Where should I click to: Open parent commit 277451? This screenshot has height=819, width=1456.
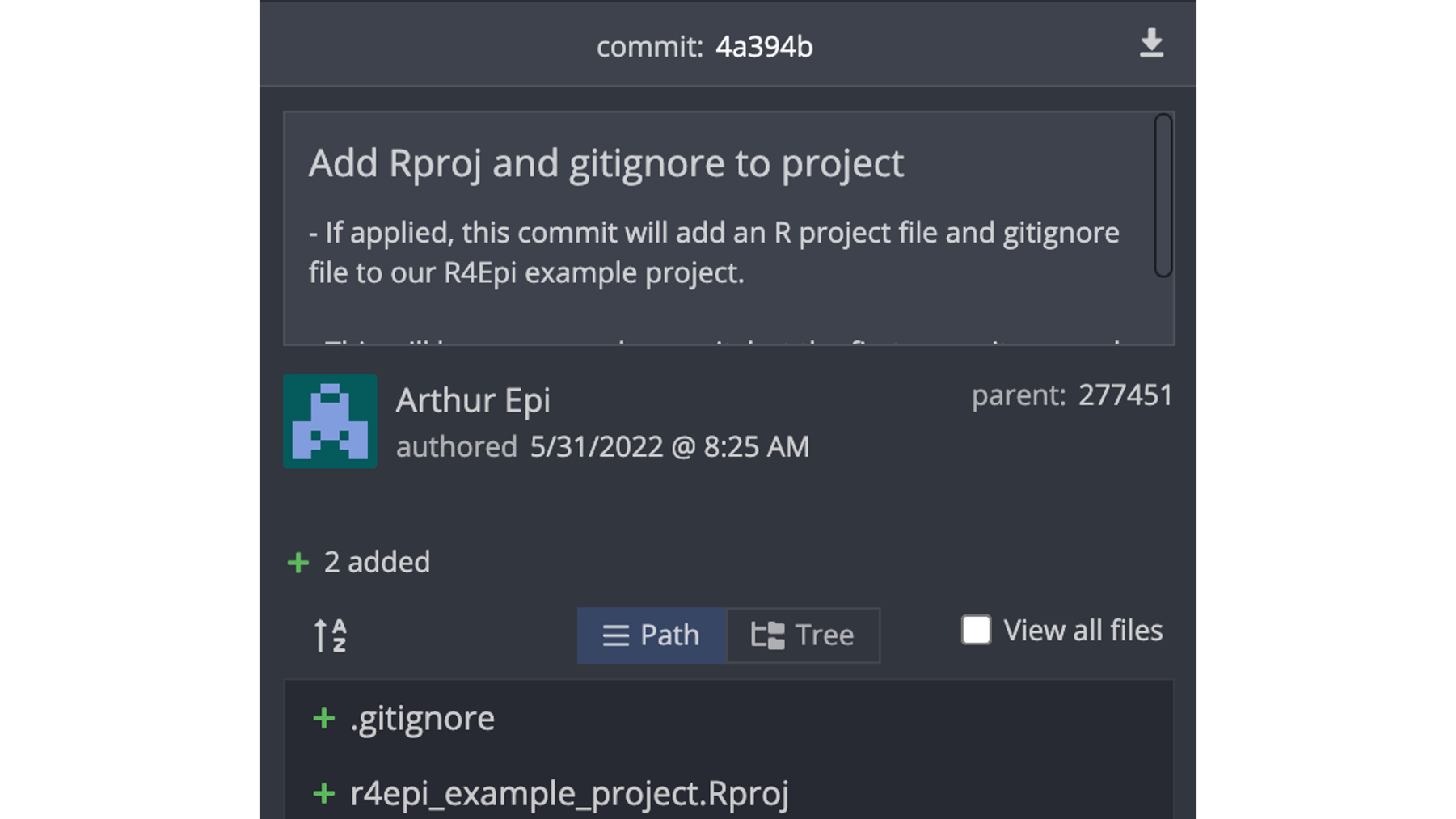coord(1125,395)
